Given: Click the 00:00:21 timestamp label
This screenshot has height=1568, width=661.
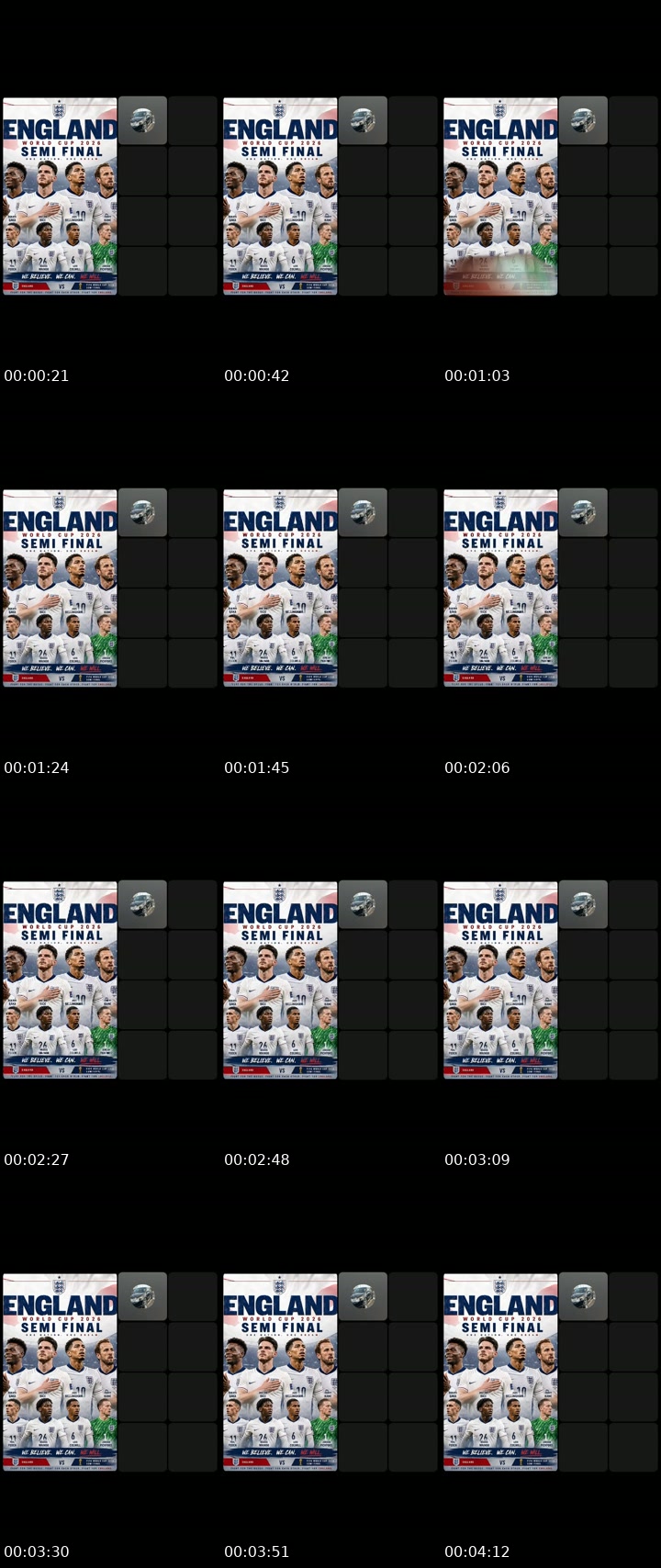Looking at the screenshot, I should tap(37, 375).
